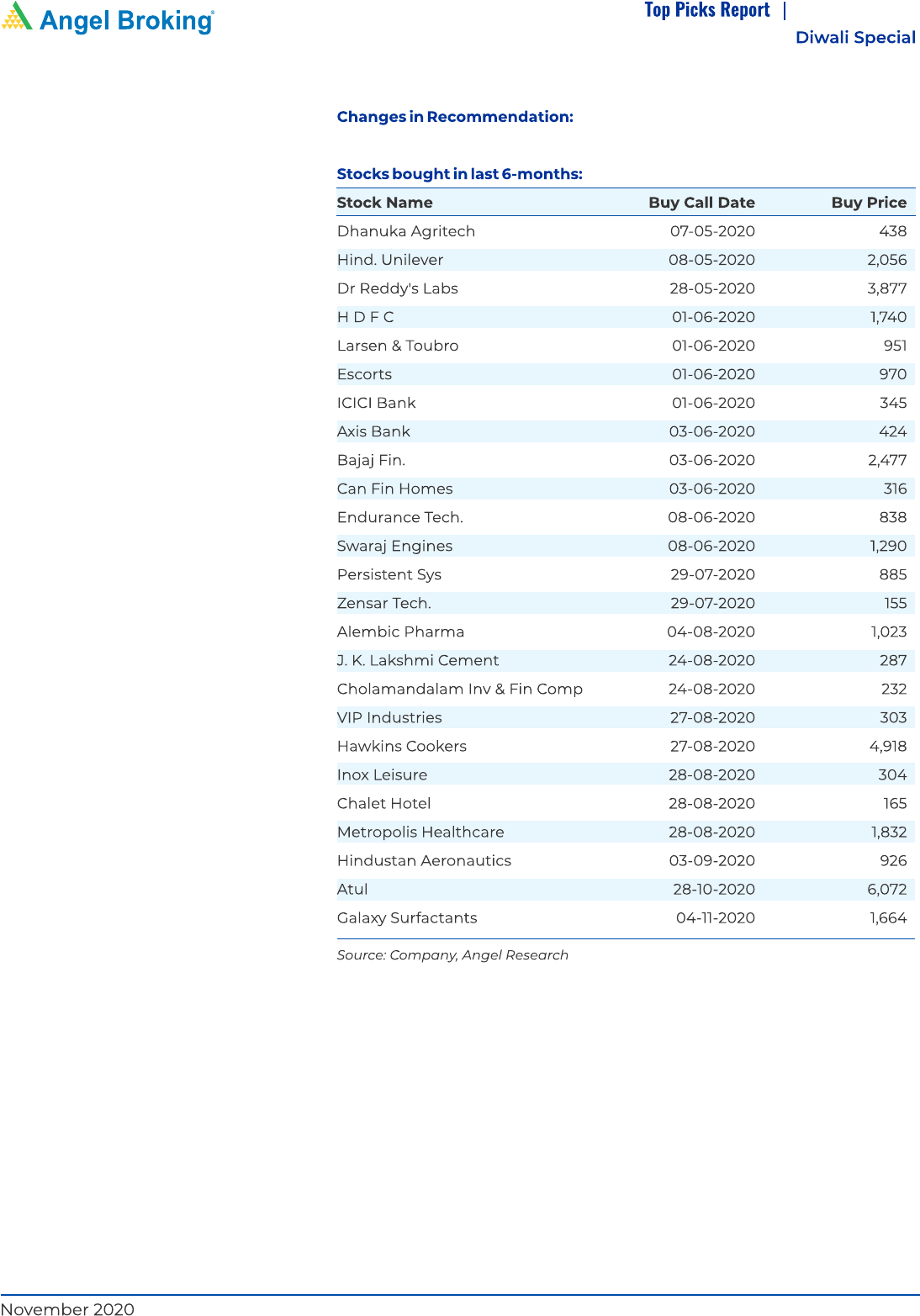Select the Diwali Special header text
920x1316 pixels.
point(854,38)
